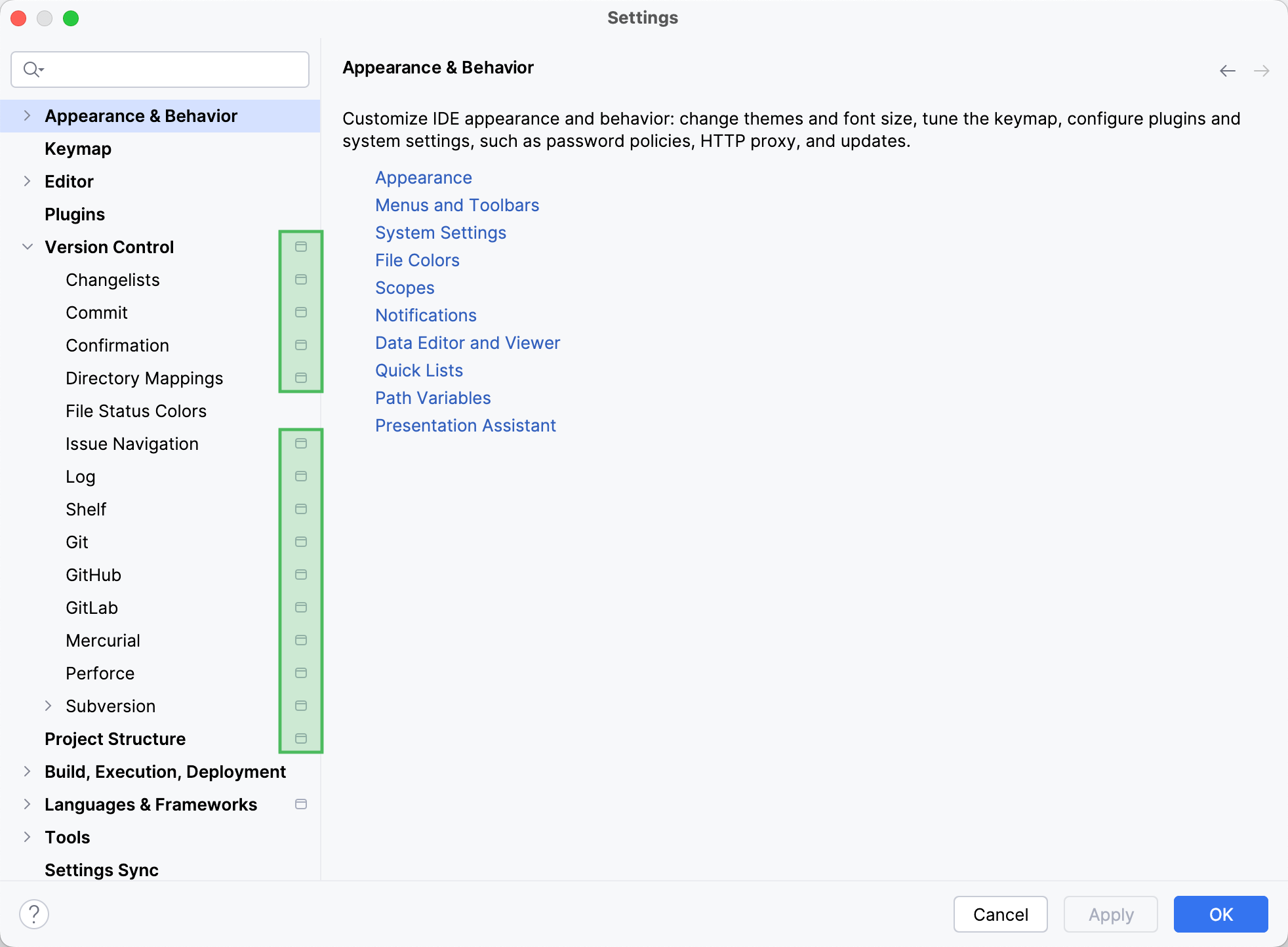The image size is (1288, 947).
Task: Click the Git settings icon
Action: [300, 542]
